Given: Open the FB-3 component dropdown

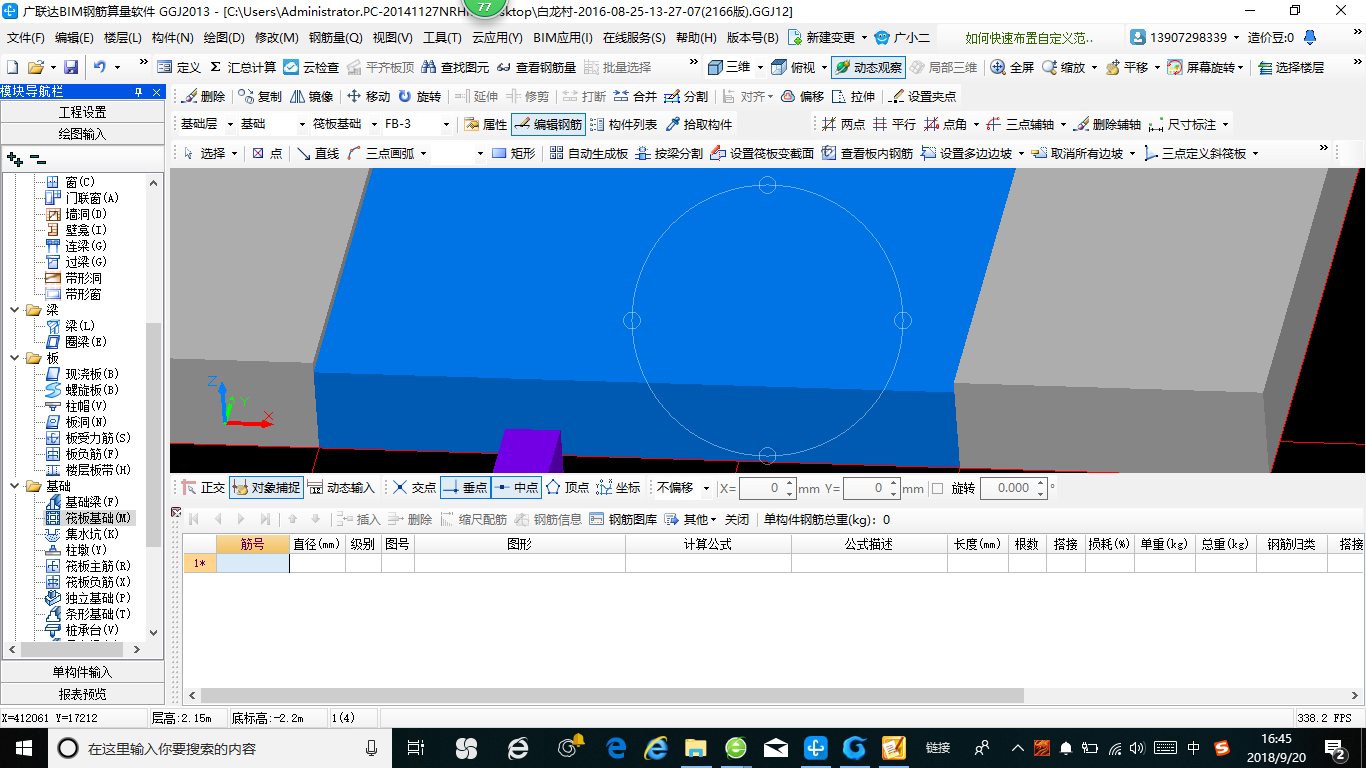Looking at the screenshot, I should point(445,125).
